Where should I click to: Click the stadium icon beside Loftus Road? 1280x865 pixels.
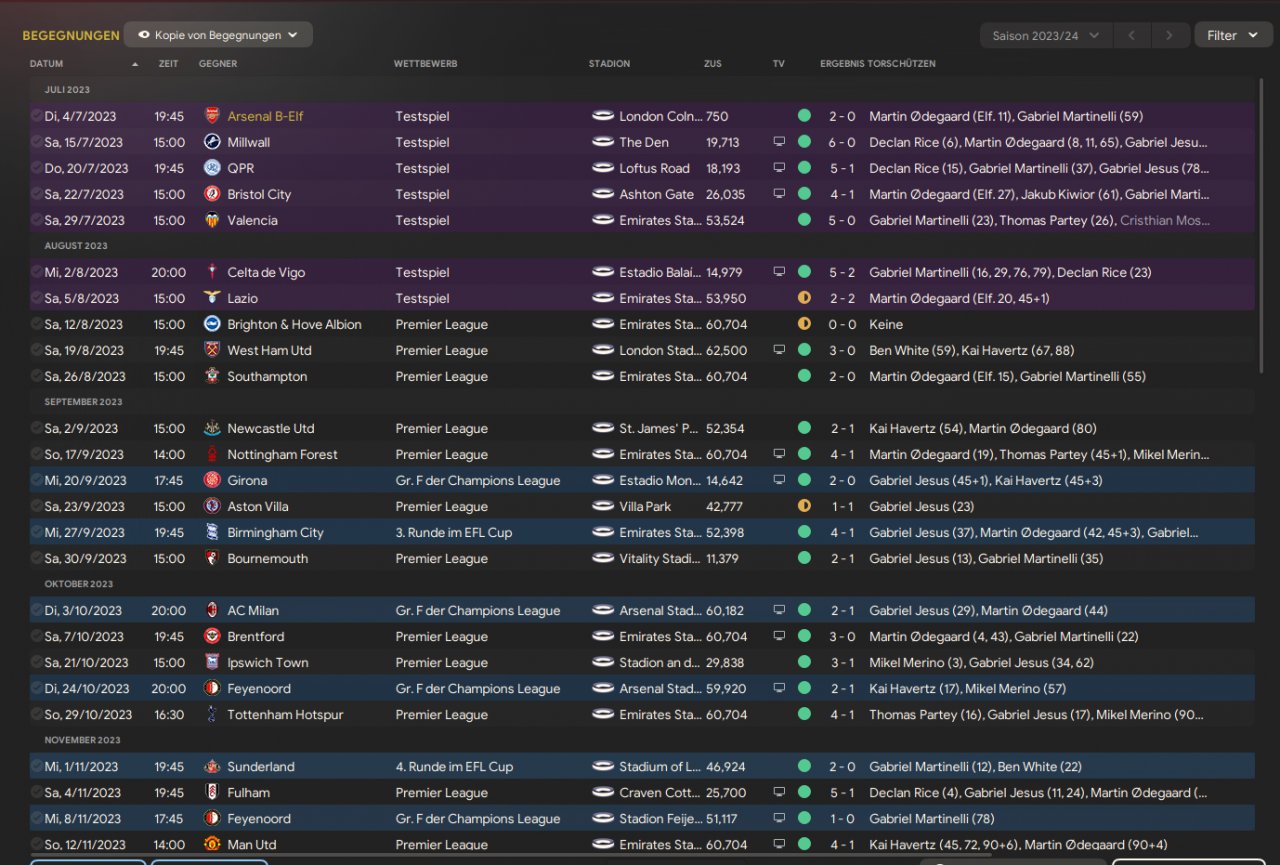(602, 168)
